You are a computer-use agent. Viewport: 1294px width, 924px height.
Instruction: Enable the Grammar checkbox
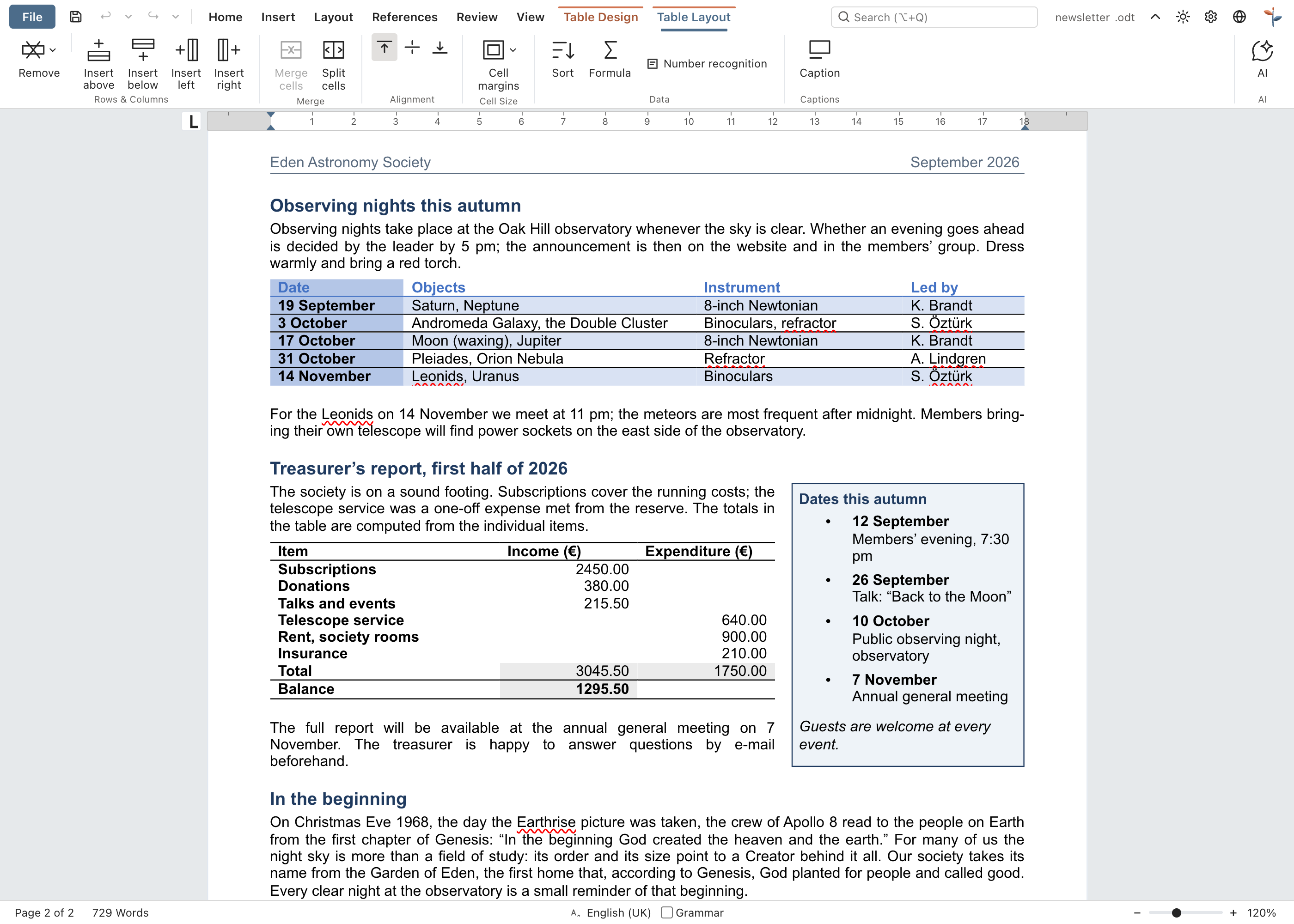pyautogui.click(x=667, y=912)
